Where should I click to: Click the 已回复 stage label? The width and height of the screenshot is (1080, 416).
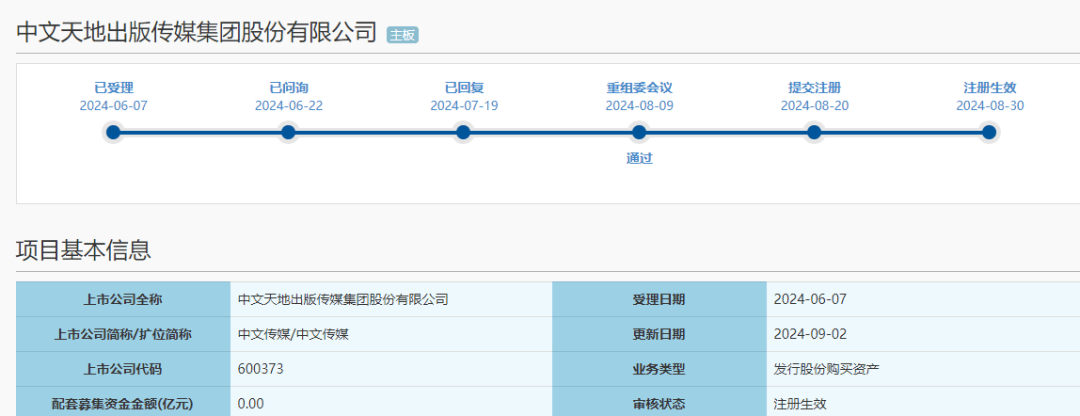[464, 88]
